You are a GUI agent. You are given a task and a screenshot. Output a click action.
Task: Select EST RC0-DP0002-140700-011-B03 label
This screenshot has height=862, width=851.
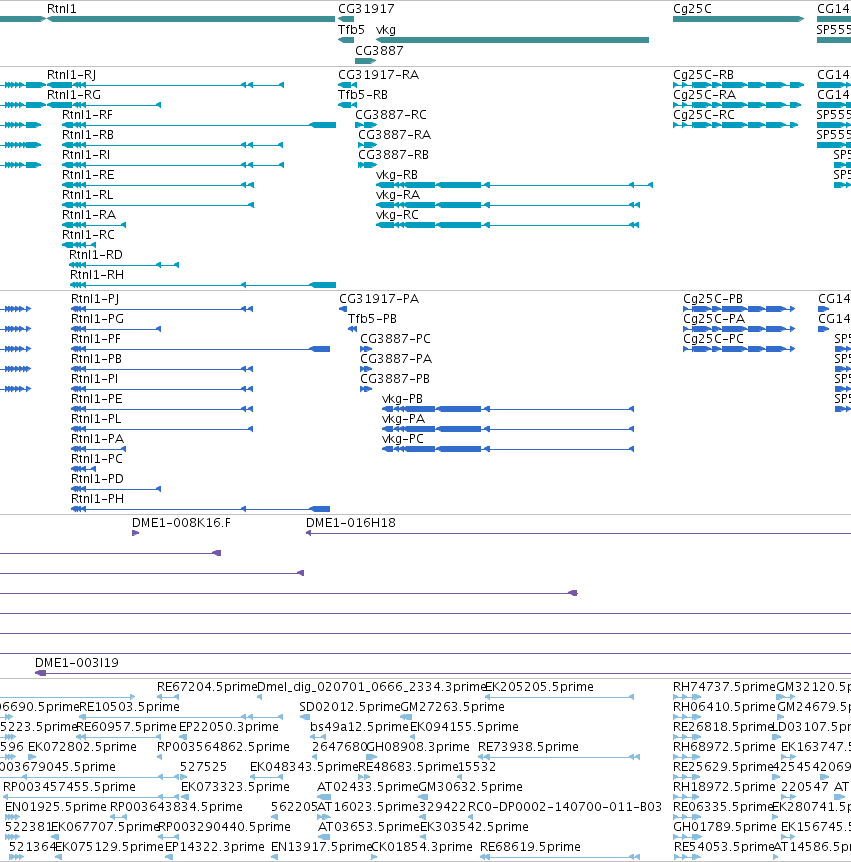565,806
